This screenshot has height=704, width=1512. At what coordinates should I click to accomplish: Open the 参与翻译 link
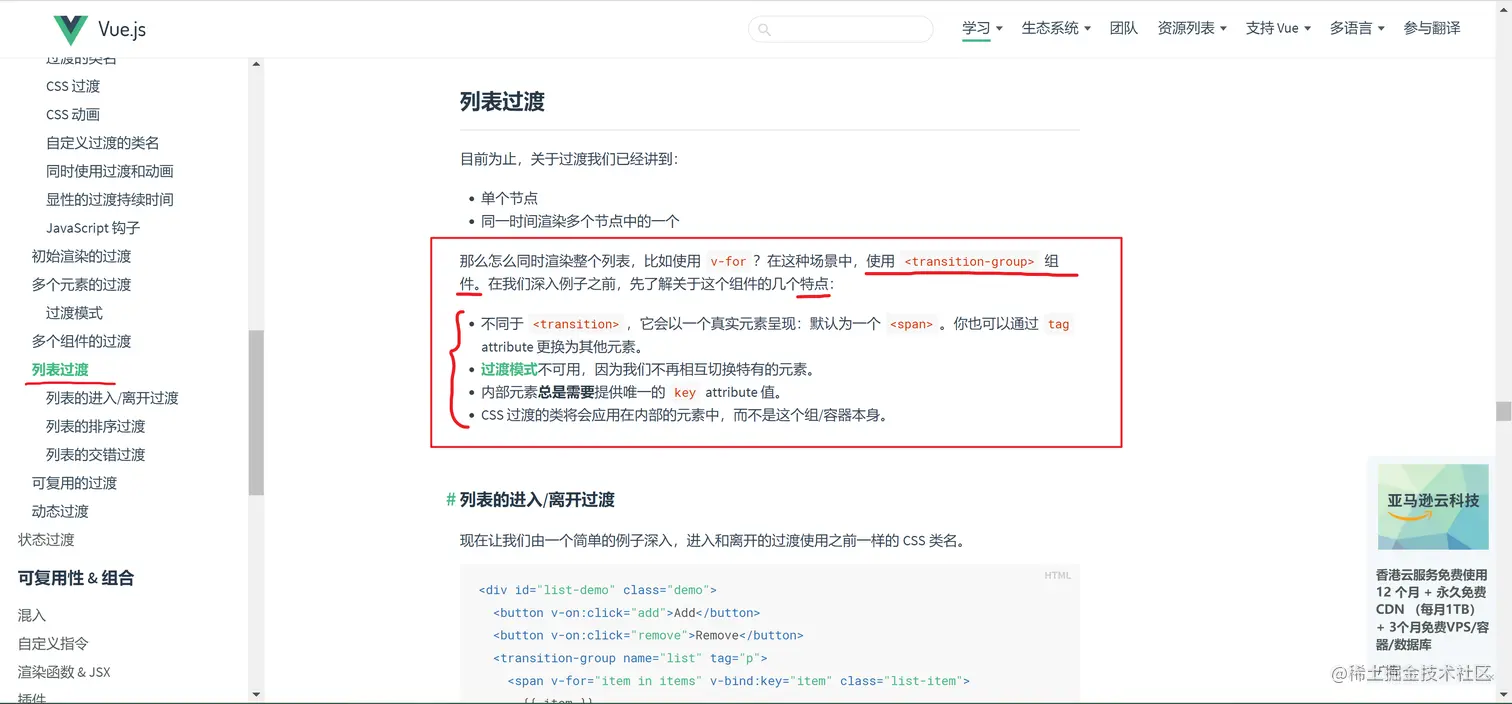click(1432, 28)
